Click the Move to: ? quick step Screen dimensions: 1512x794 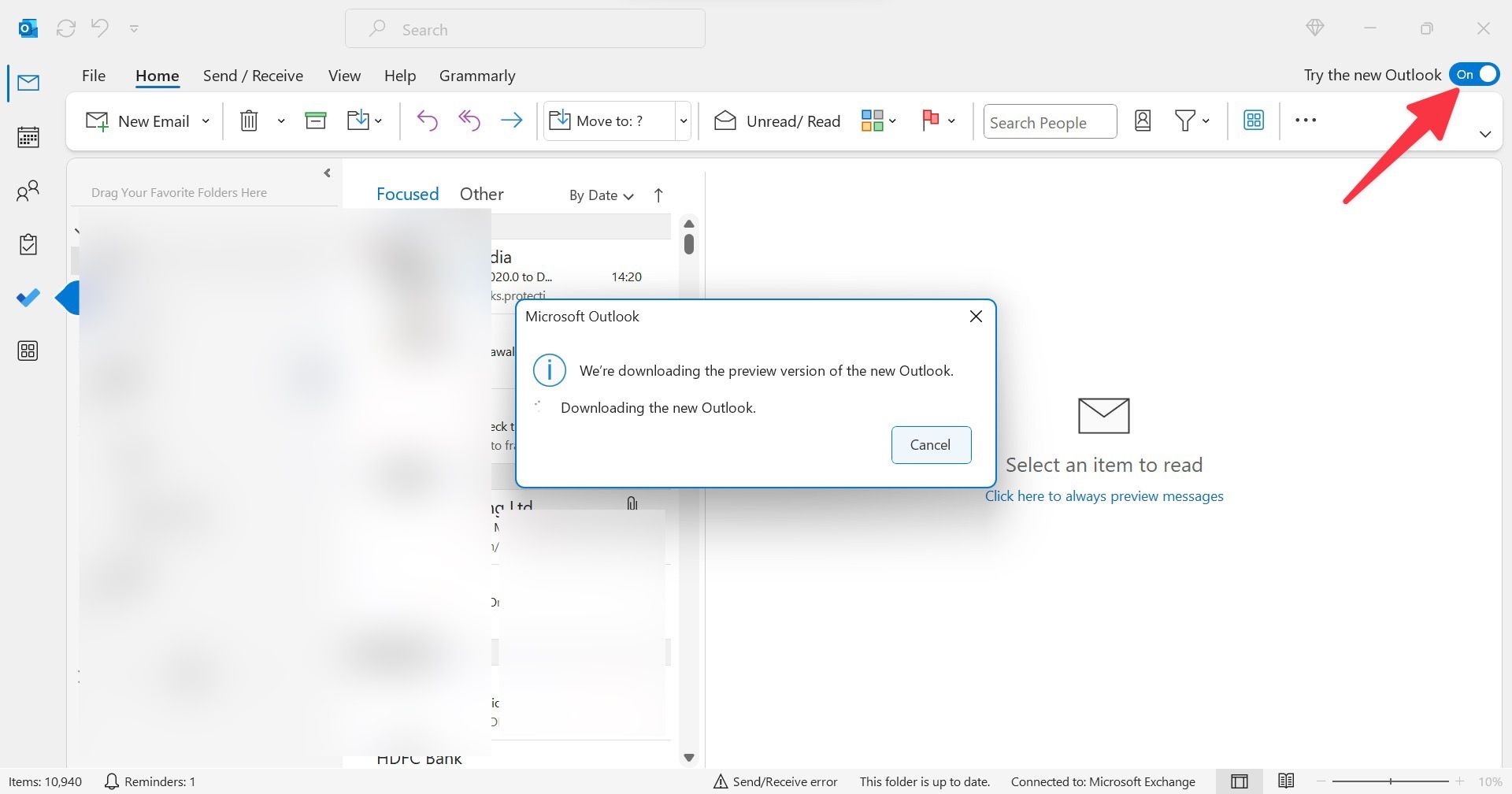[608, 121]
